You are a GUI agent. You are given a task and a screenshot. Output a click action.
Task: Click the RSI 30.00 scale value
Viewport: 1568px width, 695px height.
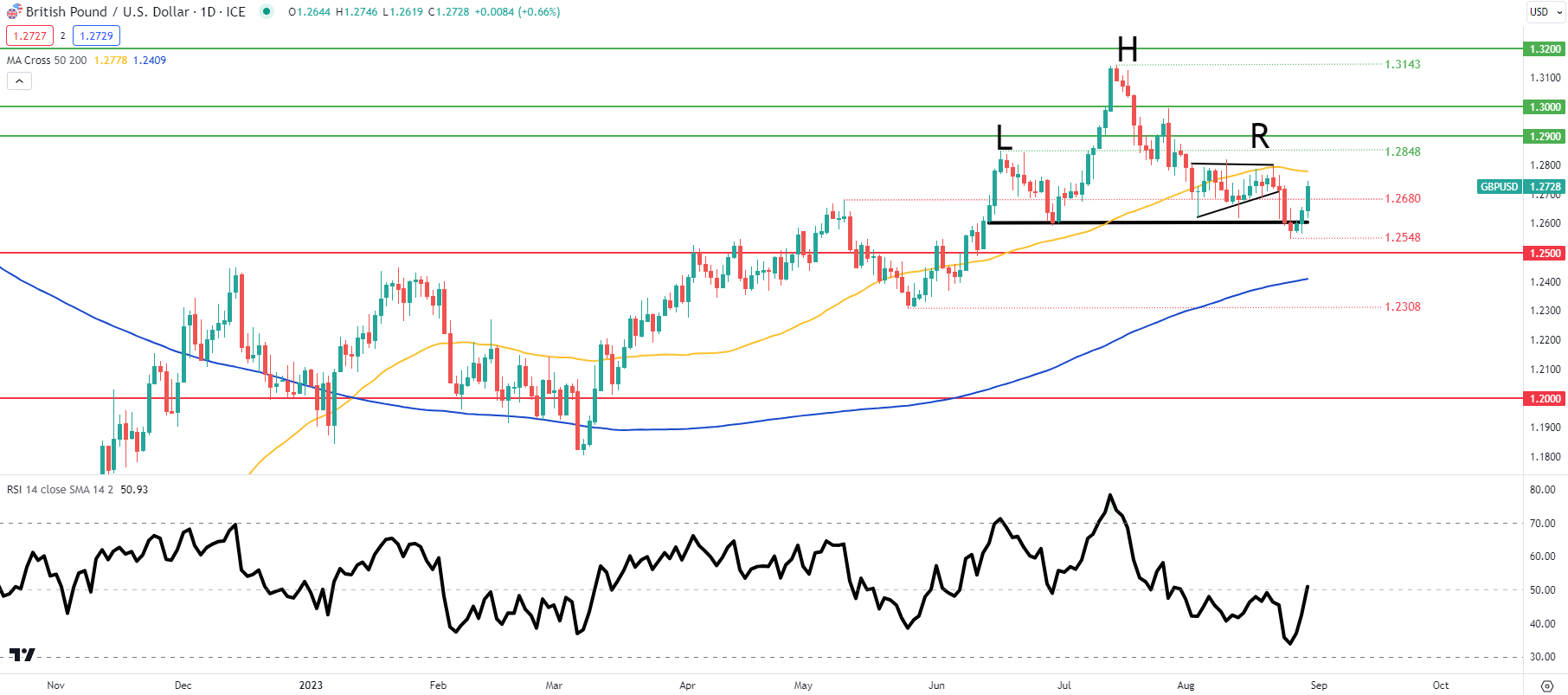[x=1543, y=656]
